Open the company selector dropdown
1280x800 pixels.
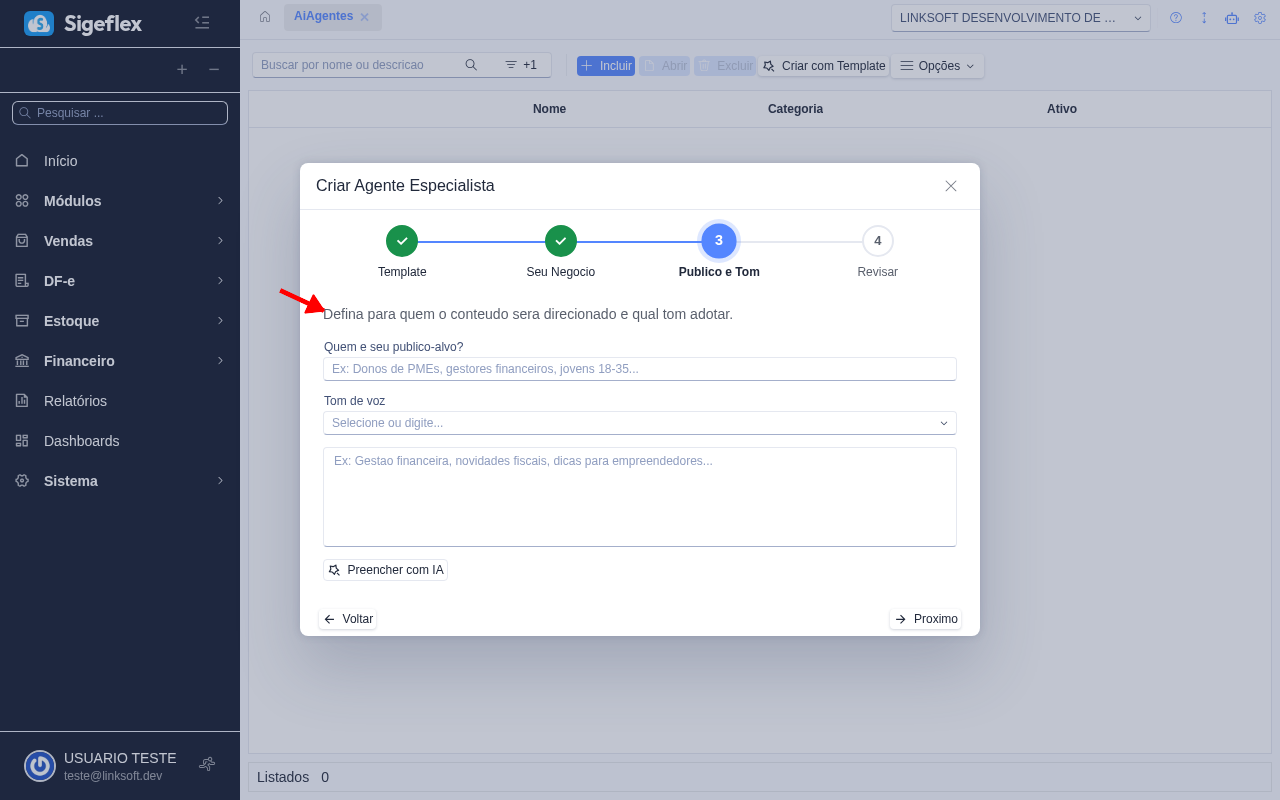[x=1020, y=18]
